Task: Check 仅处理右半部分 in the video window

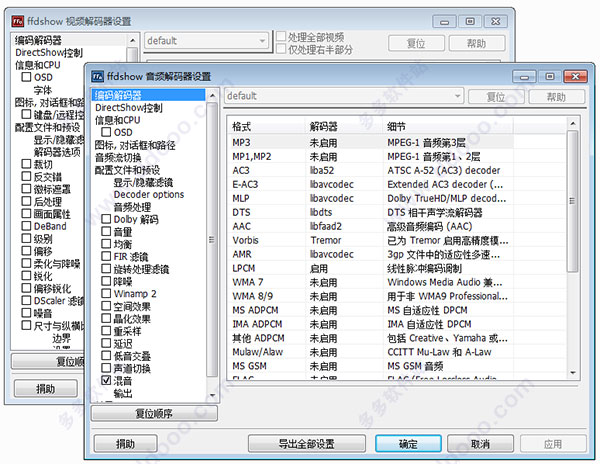Action: pos(281,49)
